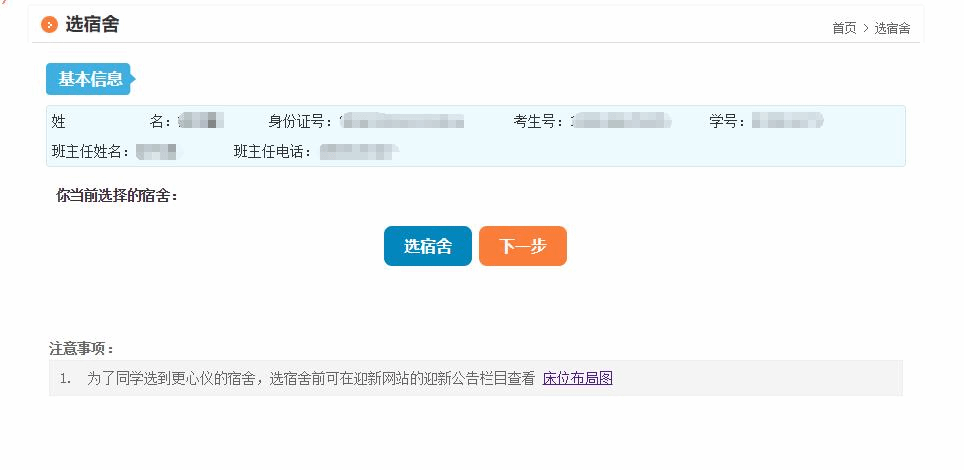Click the 你当前选择的宿舍 label

pos(117,196)
